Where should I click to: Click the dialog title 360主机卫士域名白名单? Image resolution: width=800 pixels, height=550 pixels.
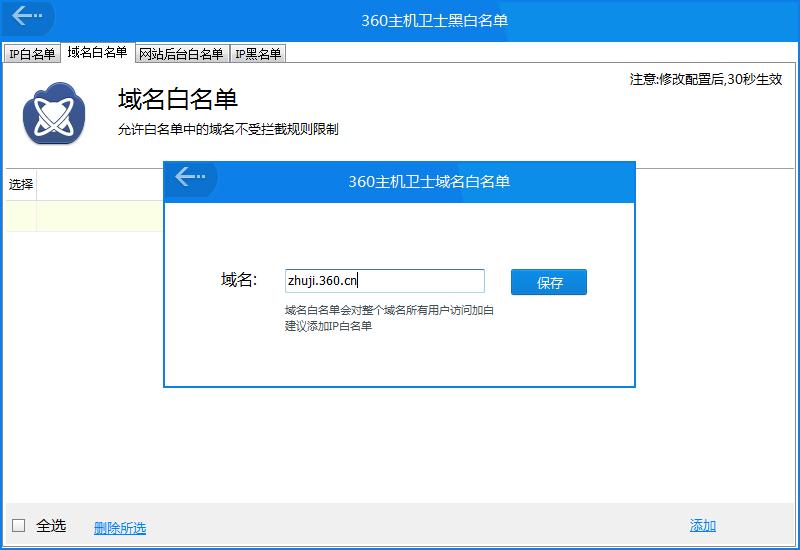tap(429, 182)
